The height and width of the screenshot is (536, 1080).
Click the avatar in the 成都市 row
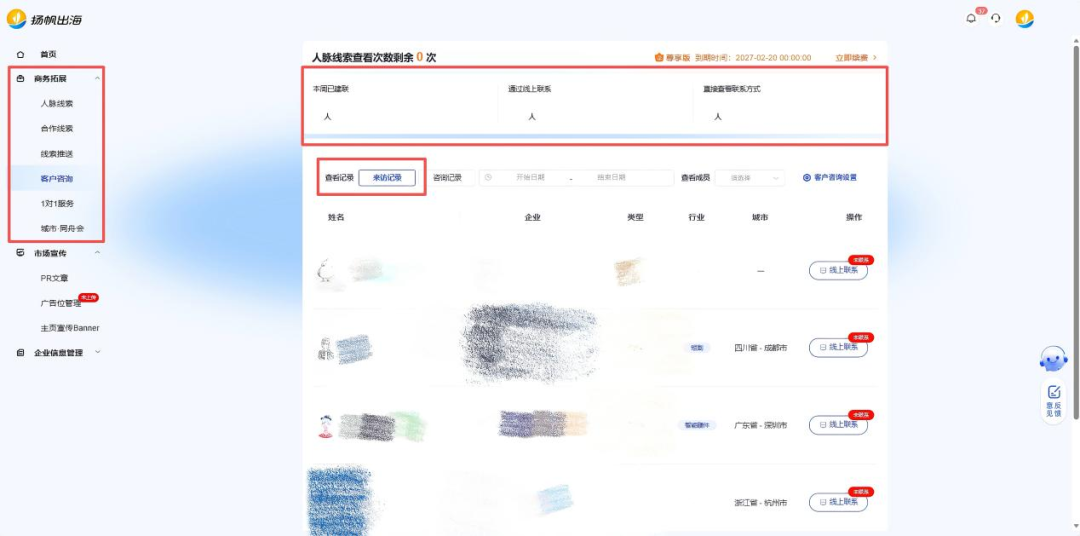tap(325, 349)
